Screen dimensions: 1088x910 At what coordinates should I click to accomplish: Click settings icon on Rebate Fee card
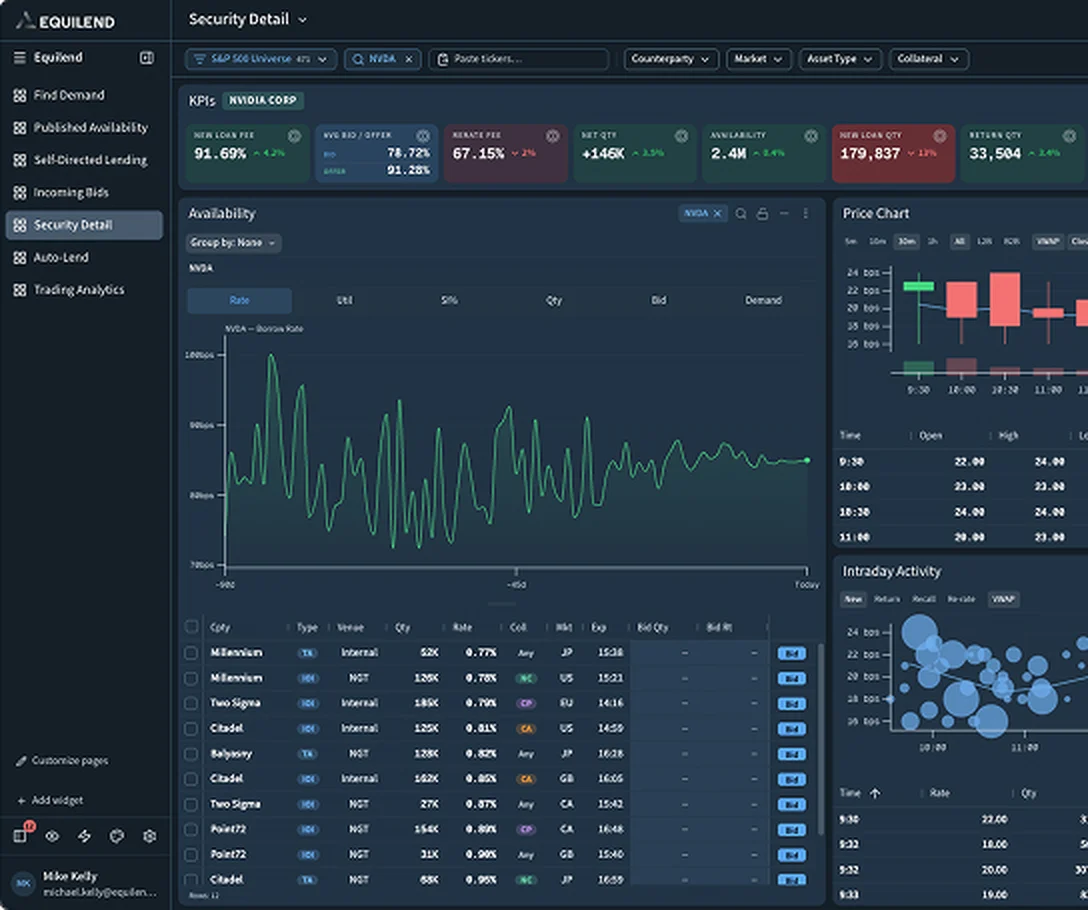click(x=552, y=136)
